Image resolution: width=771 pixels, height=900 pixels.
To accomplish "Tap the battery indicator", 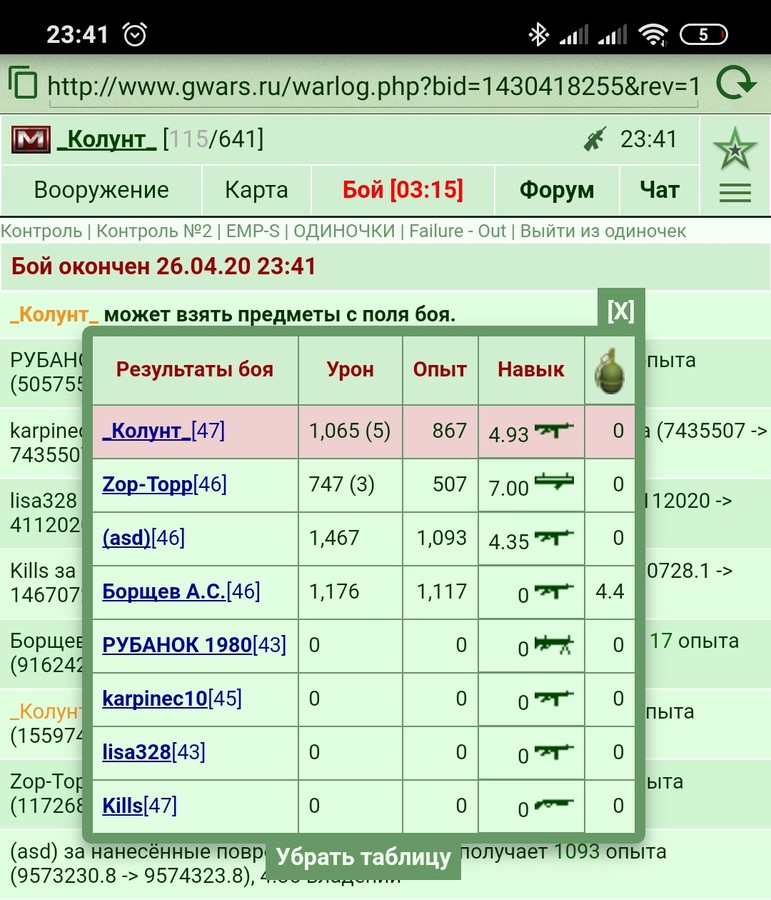I will [x=703, y=34].
